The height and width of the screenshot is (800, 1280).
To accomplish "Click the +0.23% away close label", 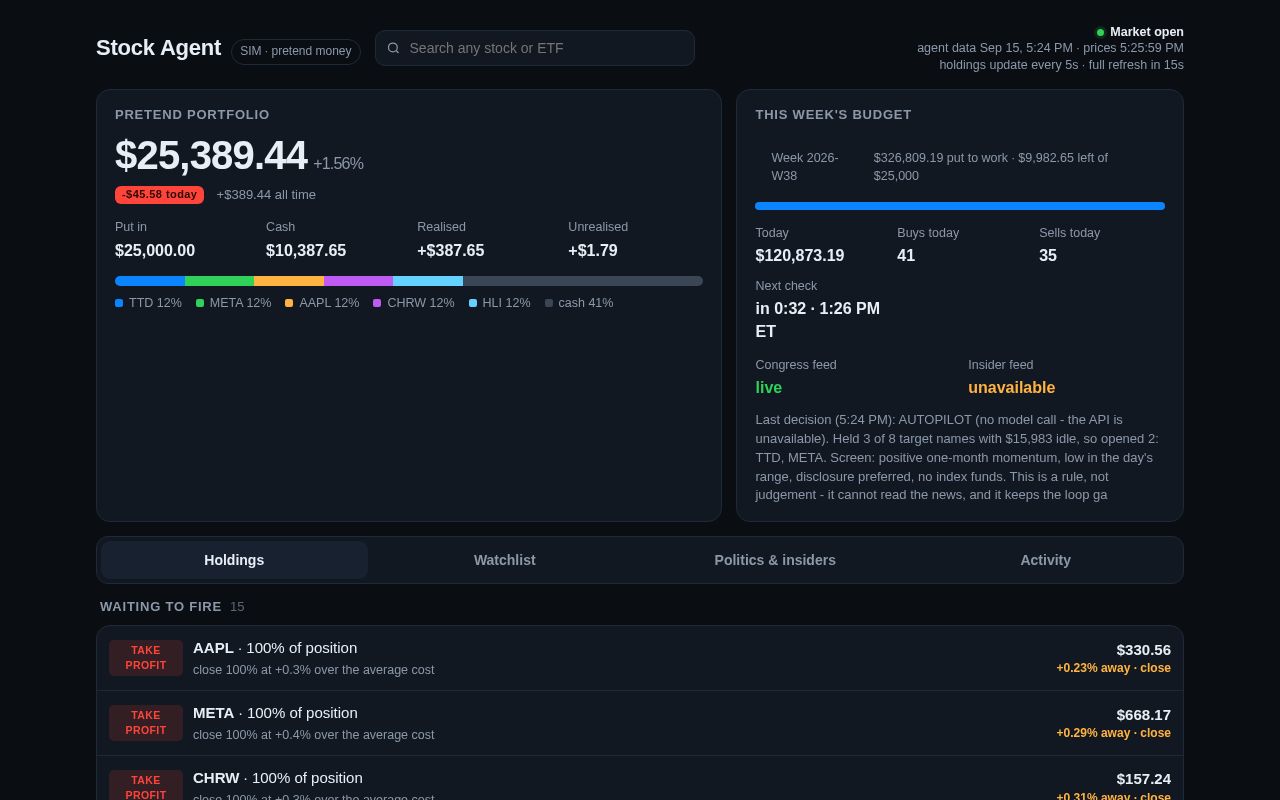I will (x=1114, y=668).
